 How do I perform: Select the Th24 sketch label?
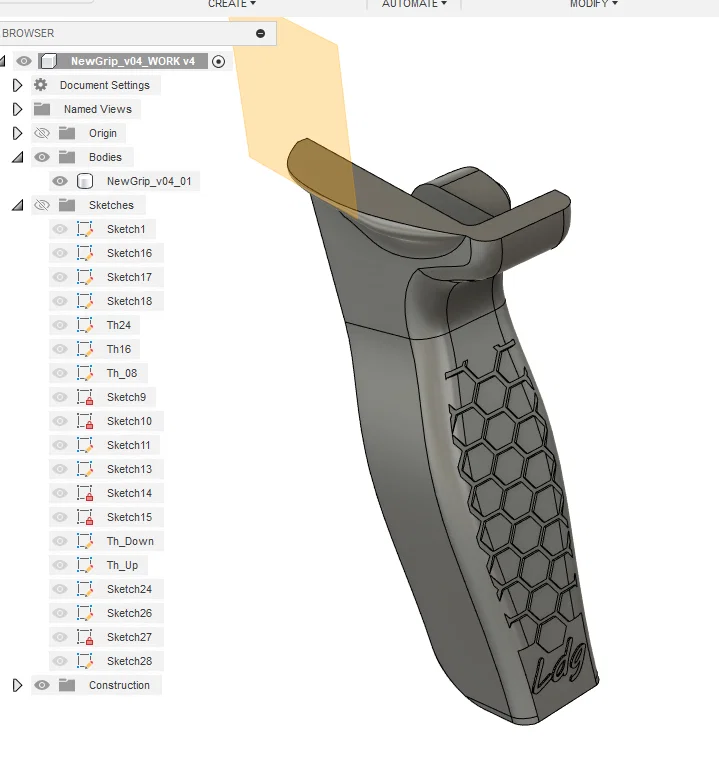(119, 325)
